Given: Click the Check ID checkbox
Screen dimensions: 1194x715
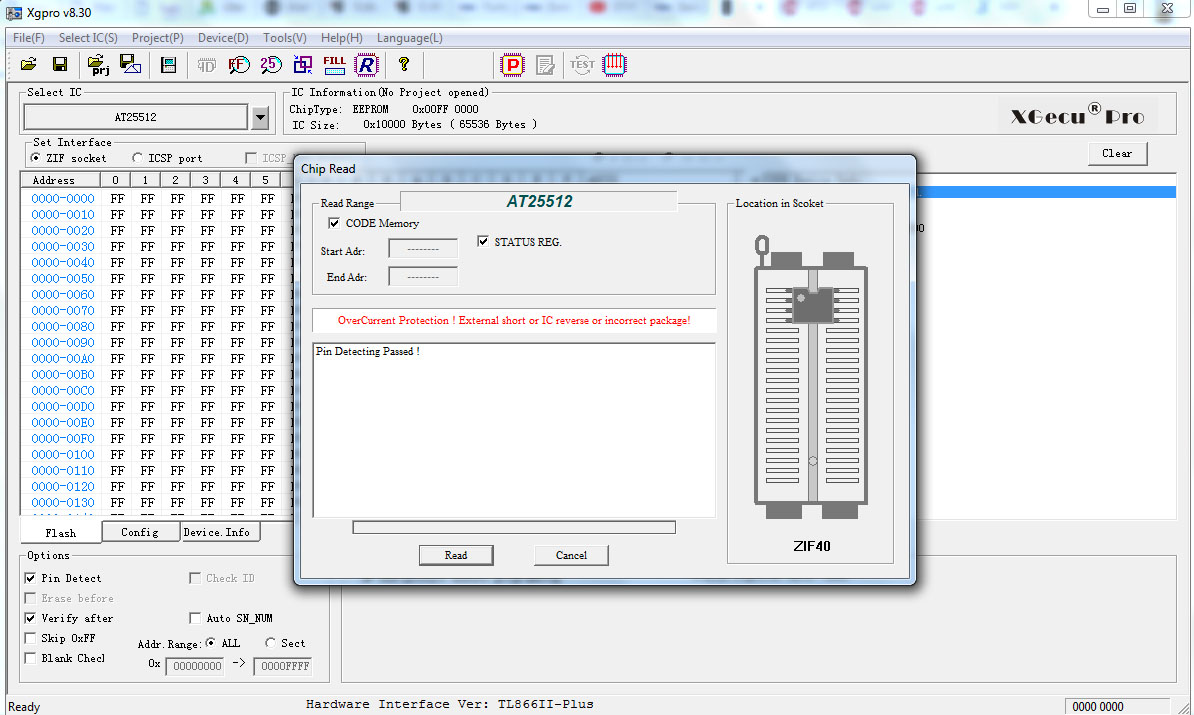Looking at the screenshot, I should (x=195, y=578).
